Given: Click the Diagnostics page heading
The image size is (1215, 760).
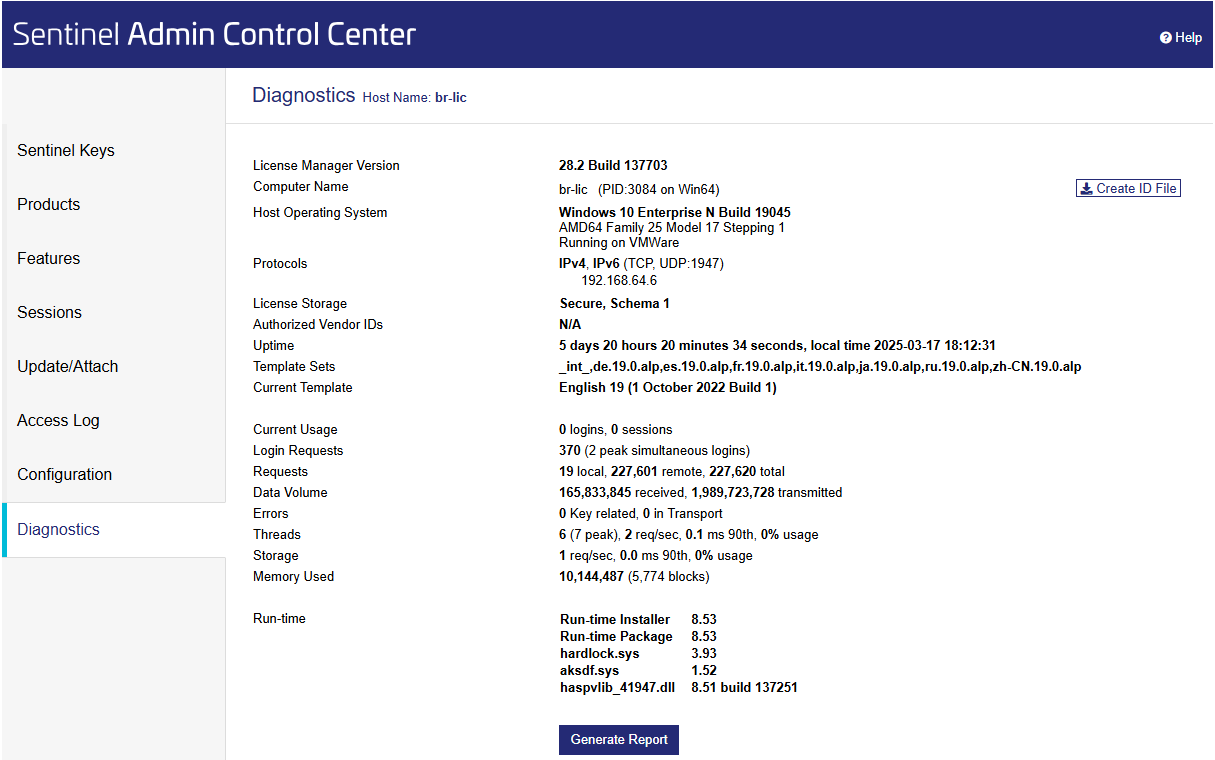Looking at the screenshot, I should (x=303, y=95).
